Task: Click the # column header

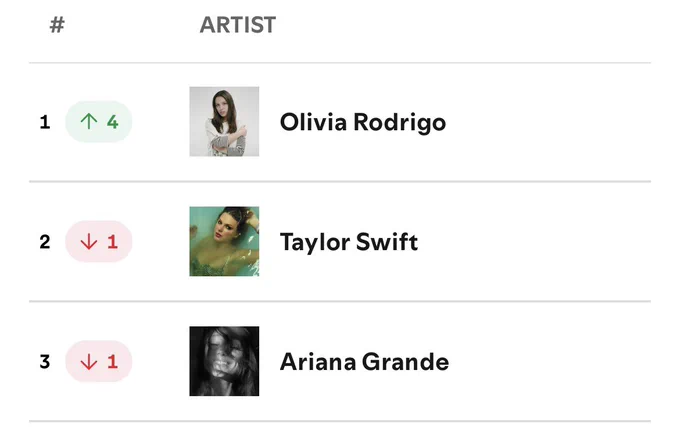Action: (57, 25)
